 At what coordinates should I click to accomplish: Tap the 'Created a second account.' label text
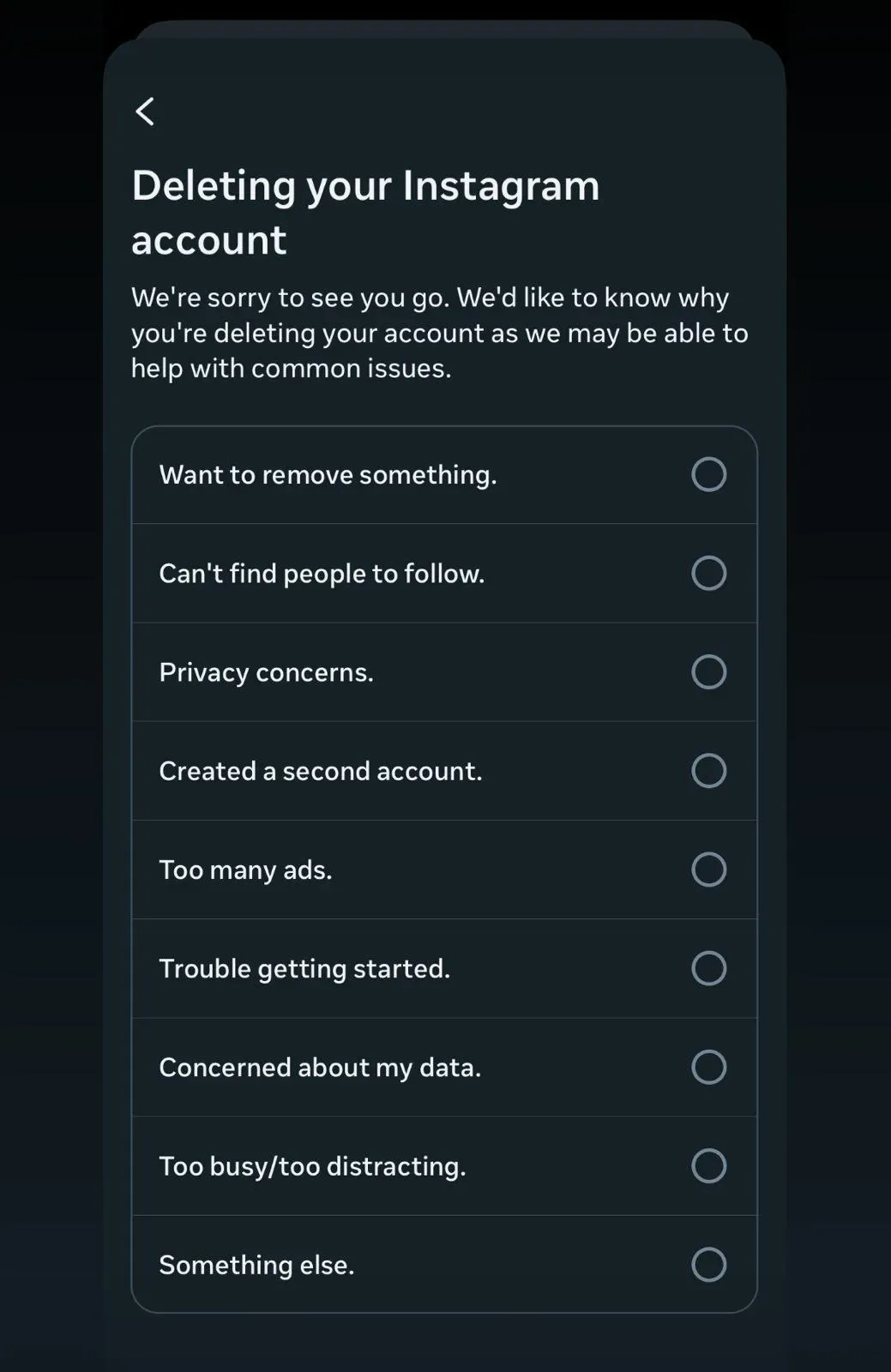coord(320,771)
